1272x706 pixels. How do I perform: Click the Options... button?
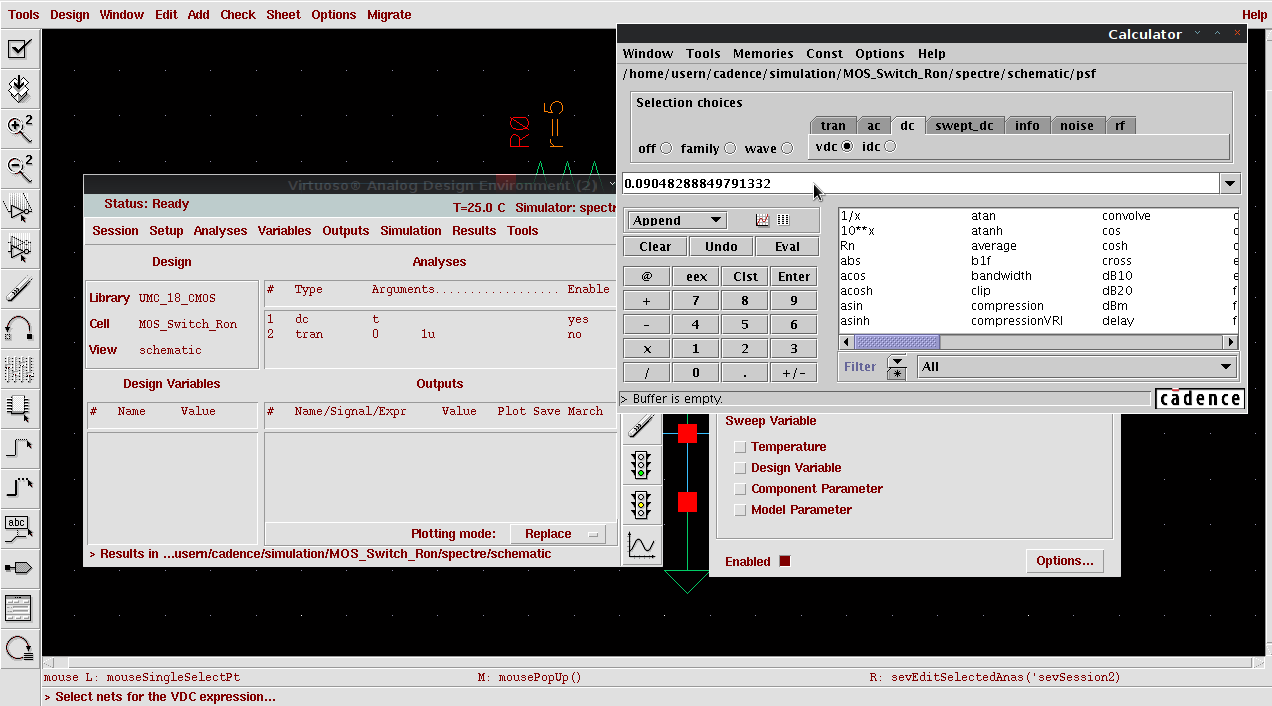[1064, 561]
